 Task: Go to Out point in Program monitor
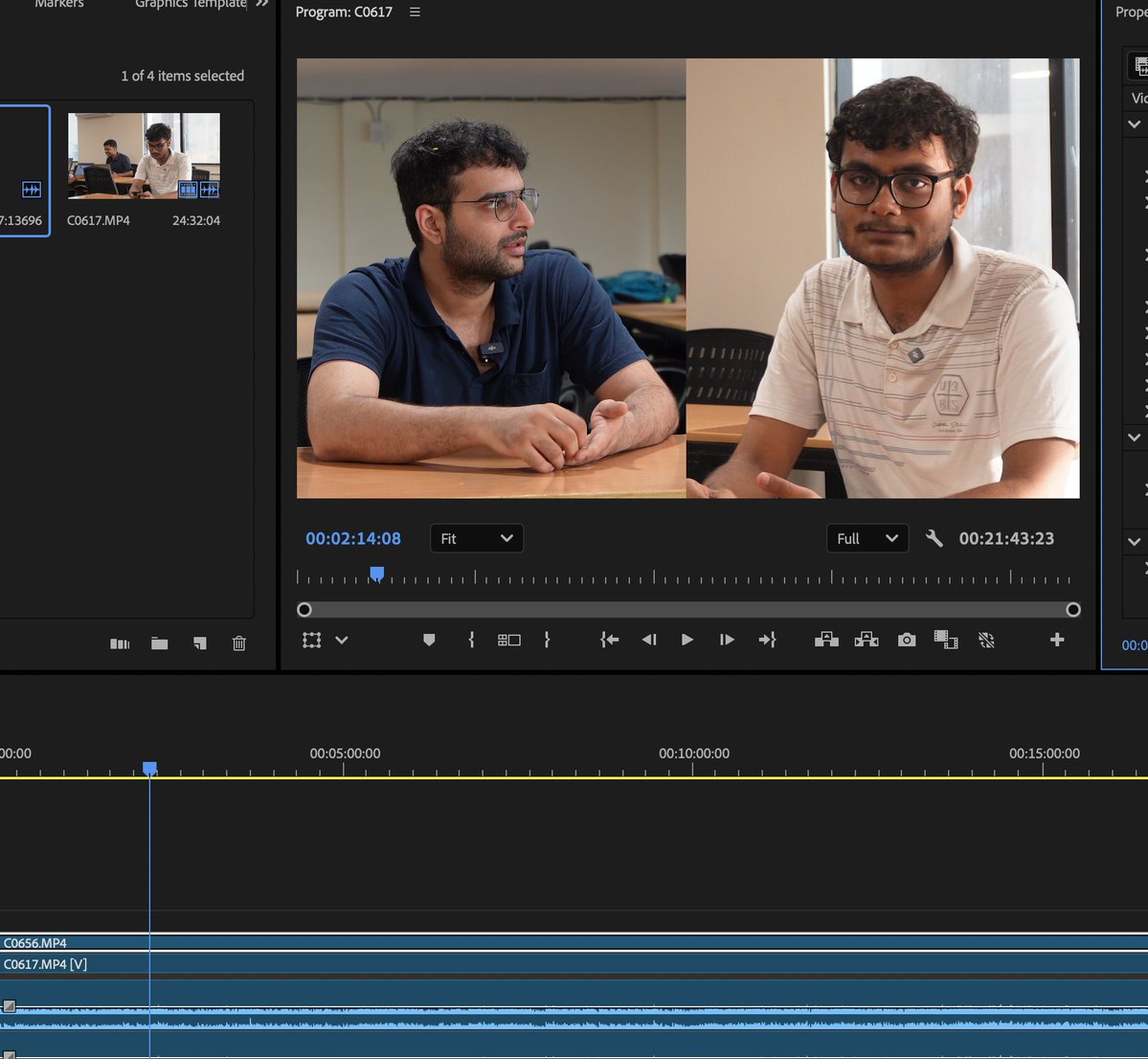click(767, 640)
